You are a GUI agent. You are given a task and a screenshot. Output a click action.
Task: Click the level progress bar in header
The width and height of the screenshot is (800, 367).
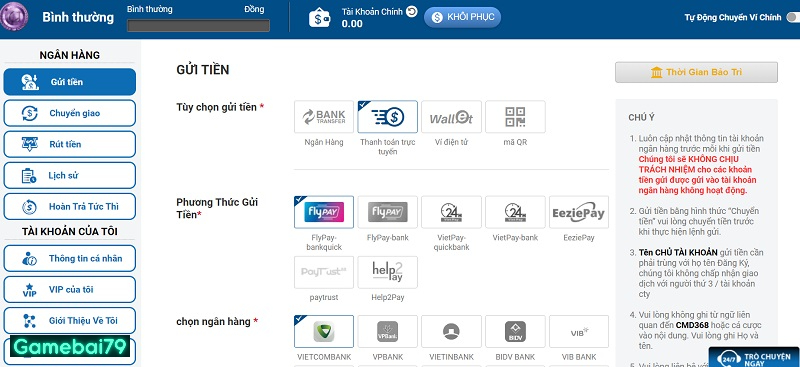(x=198, y=25)
